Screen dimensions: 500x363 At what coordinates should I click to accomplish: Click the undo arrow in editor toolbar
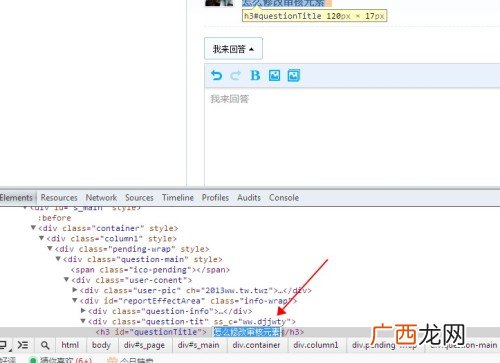click(x=217, y=75)
